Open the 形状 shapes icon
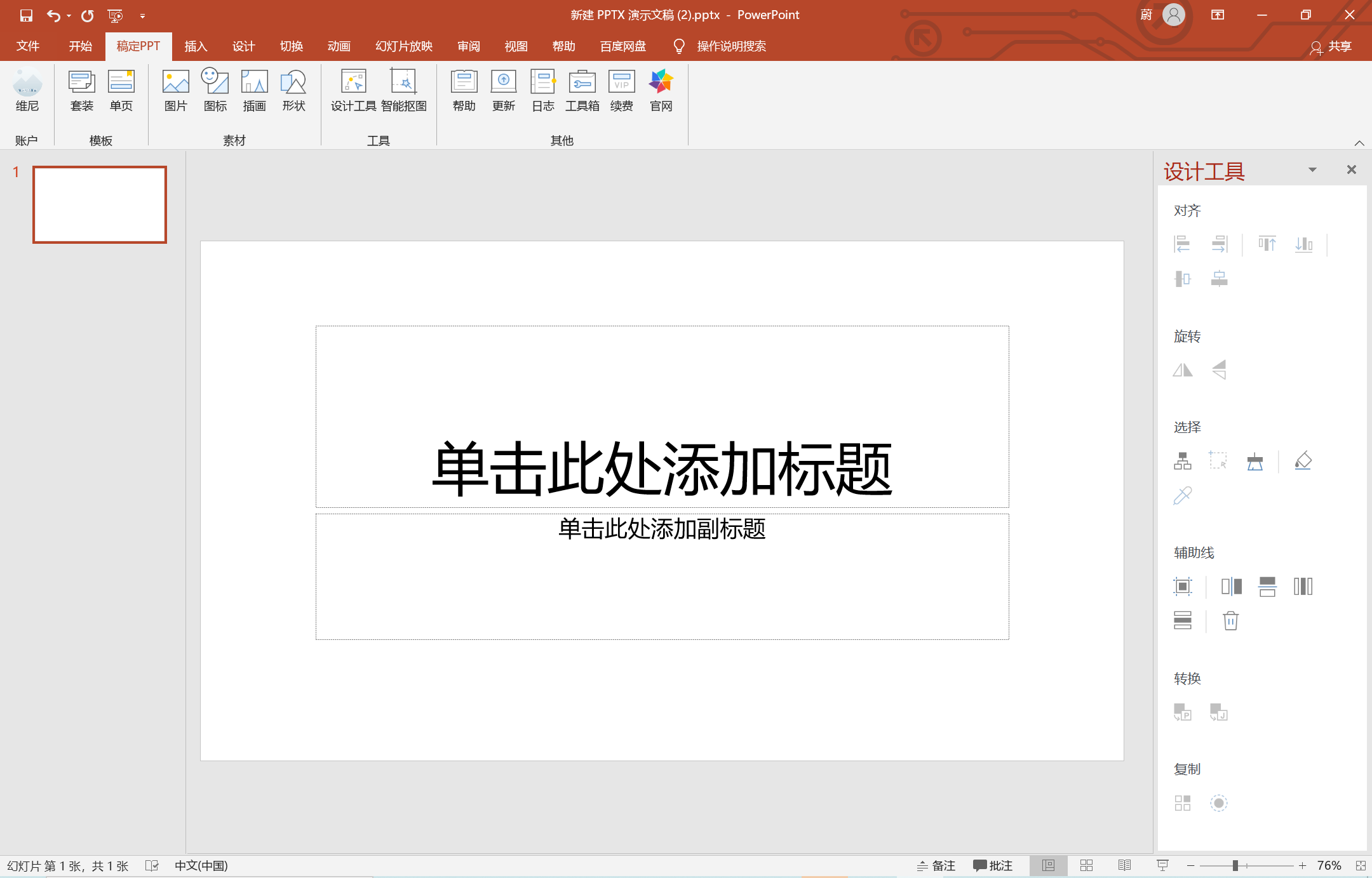The width and height of the screenshot is (1372, 878). coord(294,91)
